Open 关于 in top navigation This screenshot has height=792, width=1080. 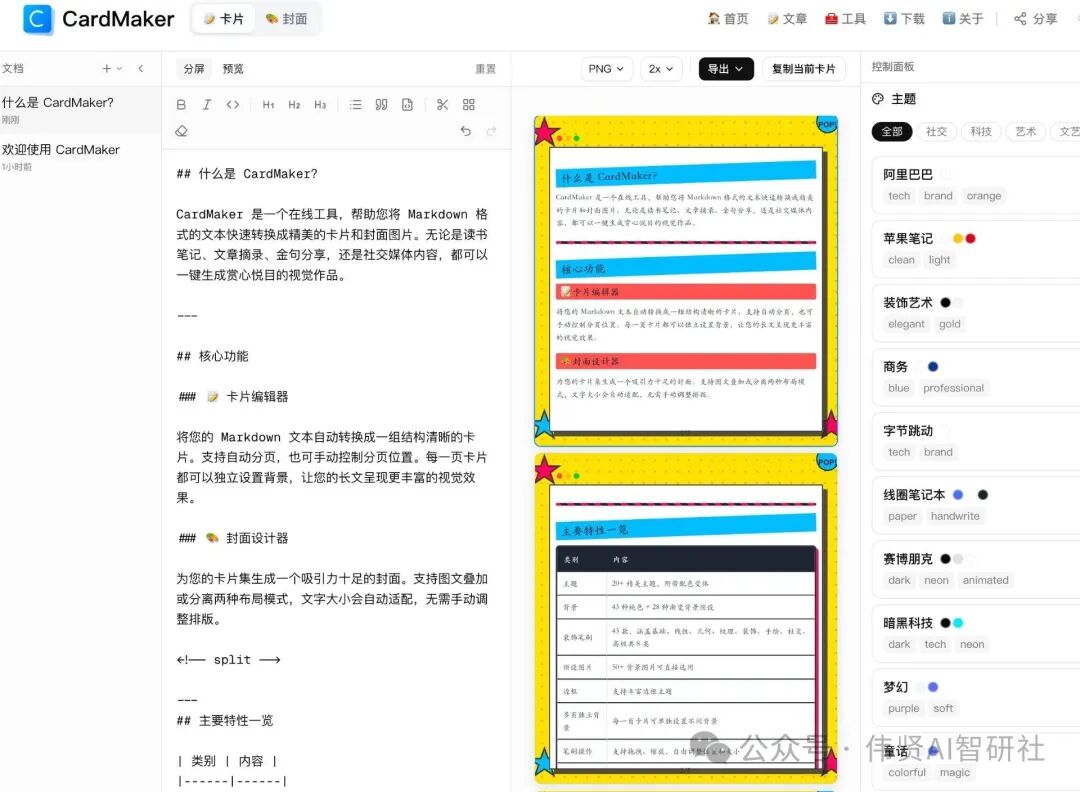963,19
